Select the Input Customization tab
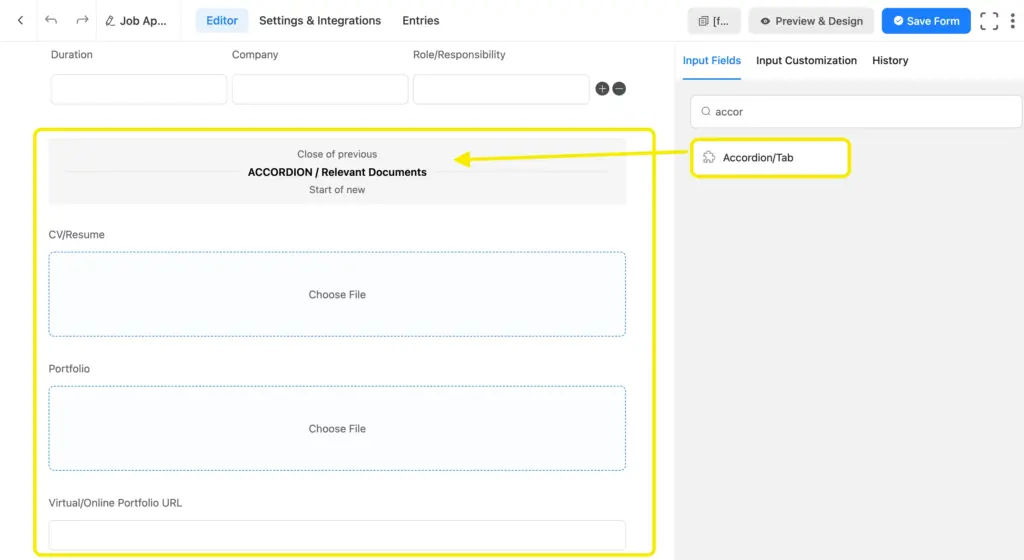The image size is (1024, 560). coord(806,61)
